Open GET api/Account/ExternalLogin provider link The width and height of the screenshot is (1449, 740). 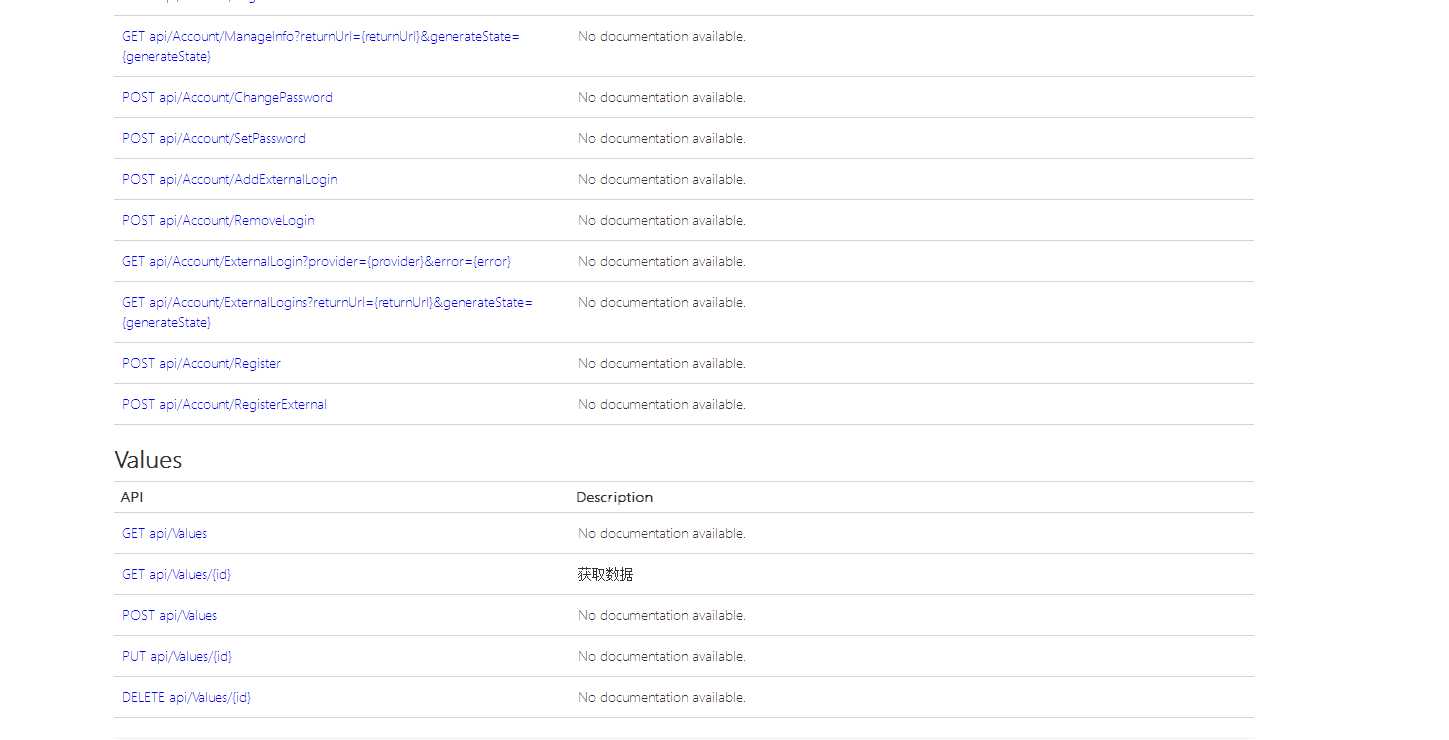(316, 261)
